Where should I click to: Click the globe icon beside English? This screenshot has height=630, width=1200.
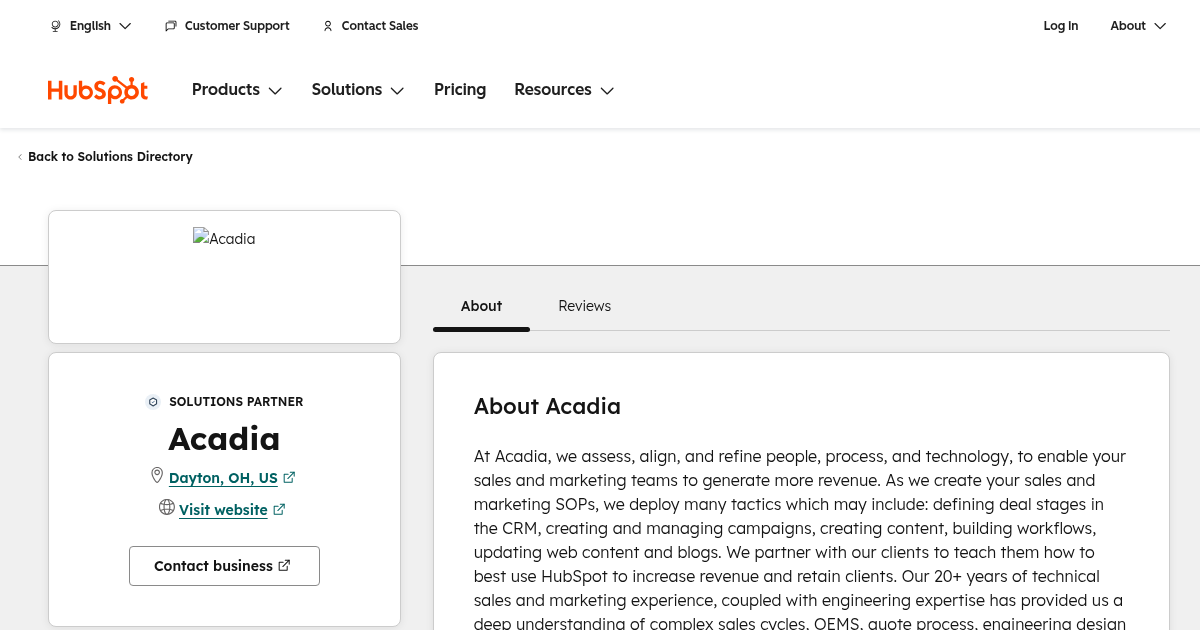pos(56,26)
